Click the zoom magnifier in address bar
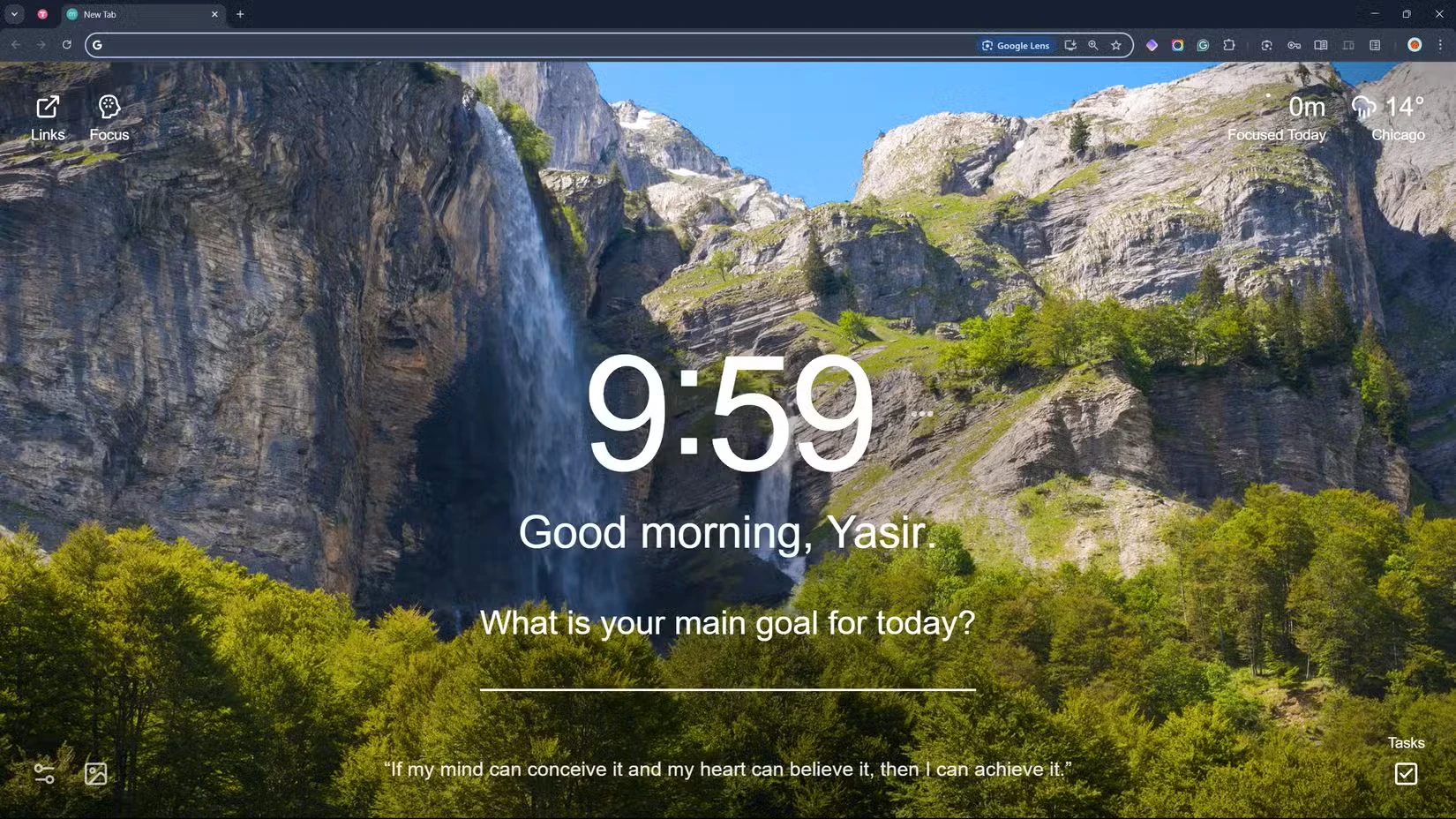Screen dimensions: 1456x819 [x=1093, y=45]
